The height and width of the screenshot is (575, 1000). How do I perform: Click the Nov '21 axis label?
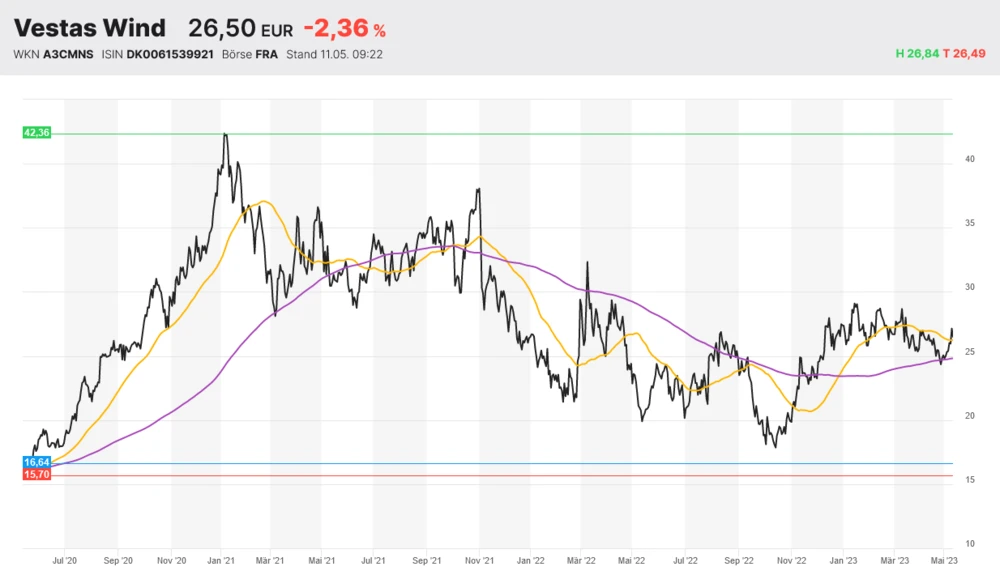(x=479, y=560)
